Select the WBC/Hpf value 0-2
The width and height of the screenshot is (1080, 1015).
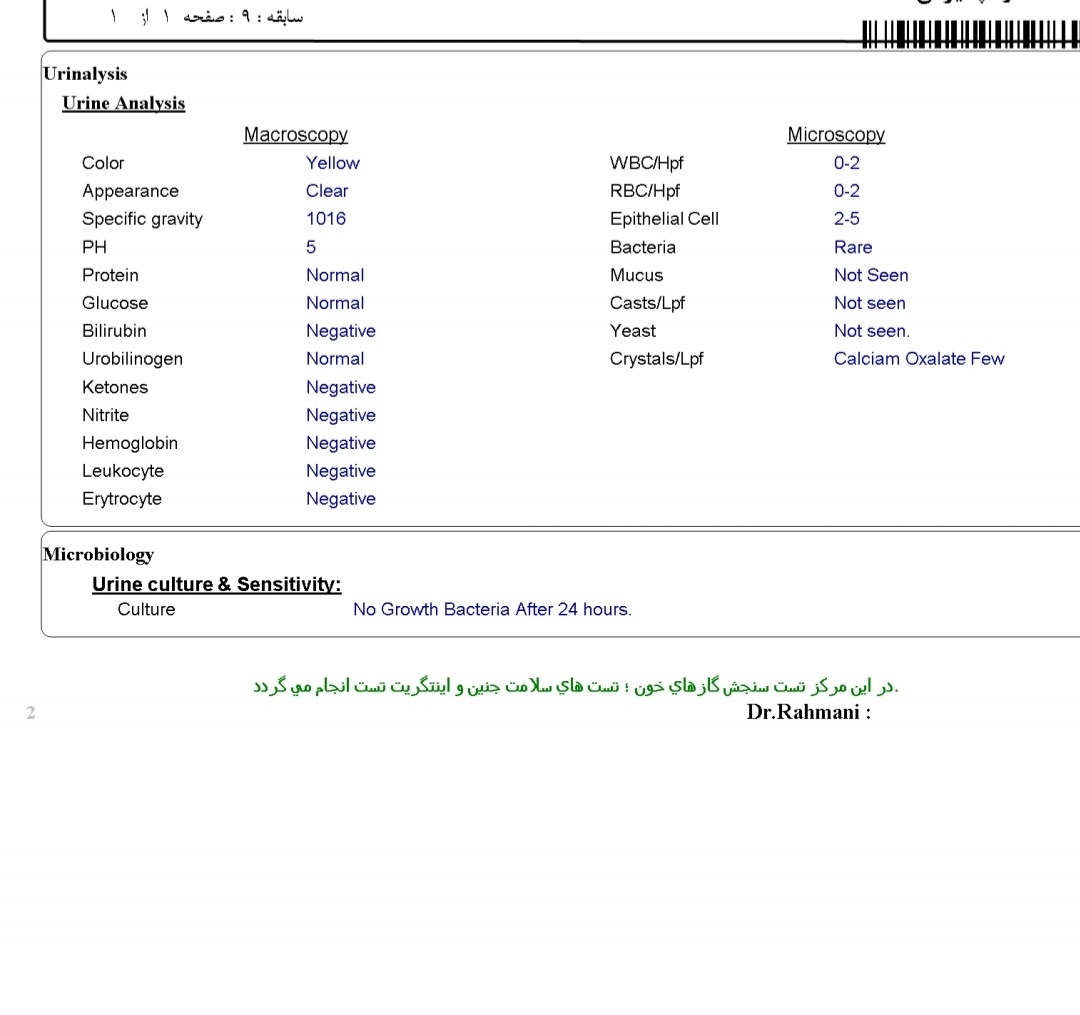tap(847, 163)
